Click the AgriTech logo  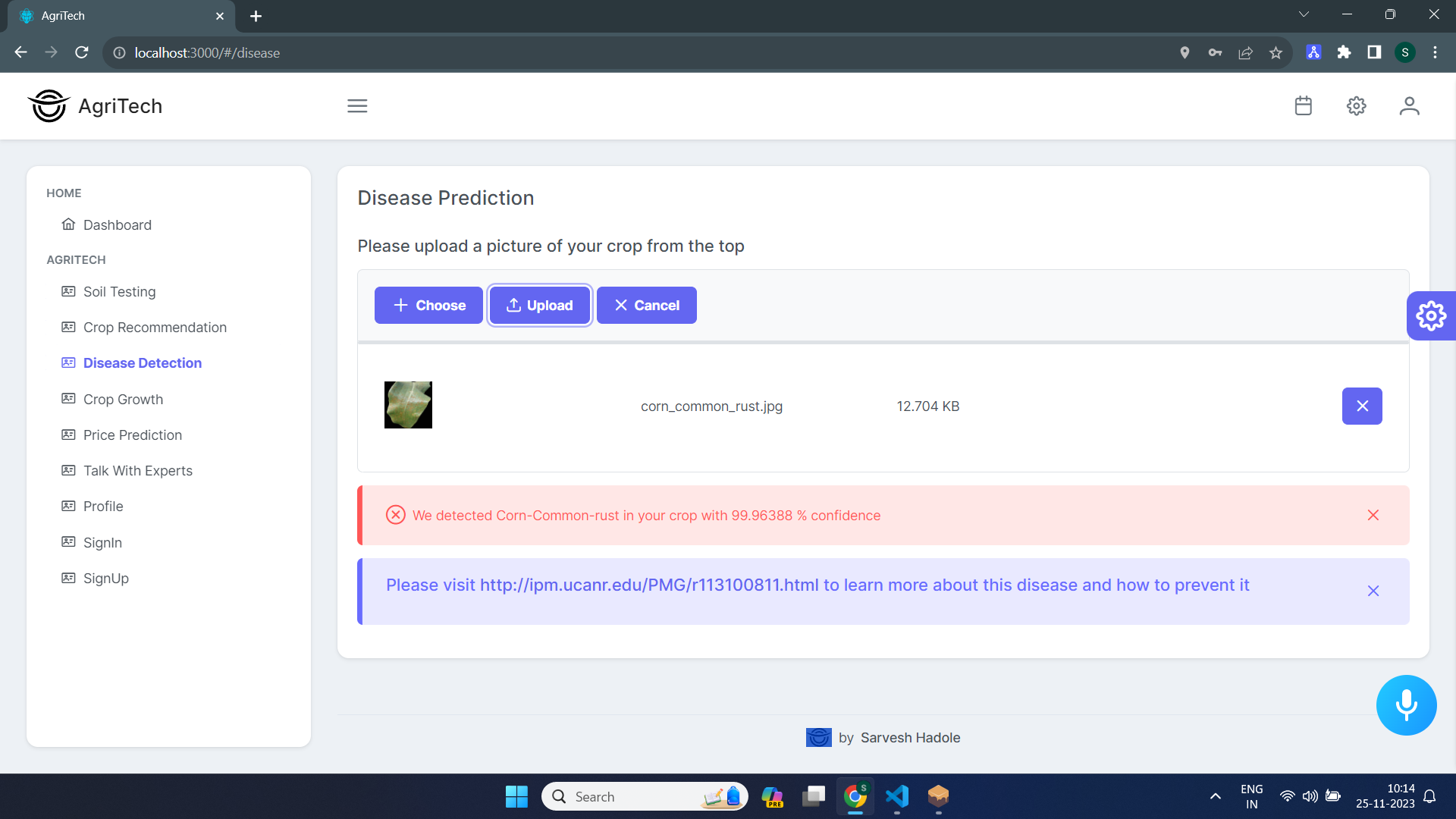point(96,106)
